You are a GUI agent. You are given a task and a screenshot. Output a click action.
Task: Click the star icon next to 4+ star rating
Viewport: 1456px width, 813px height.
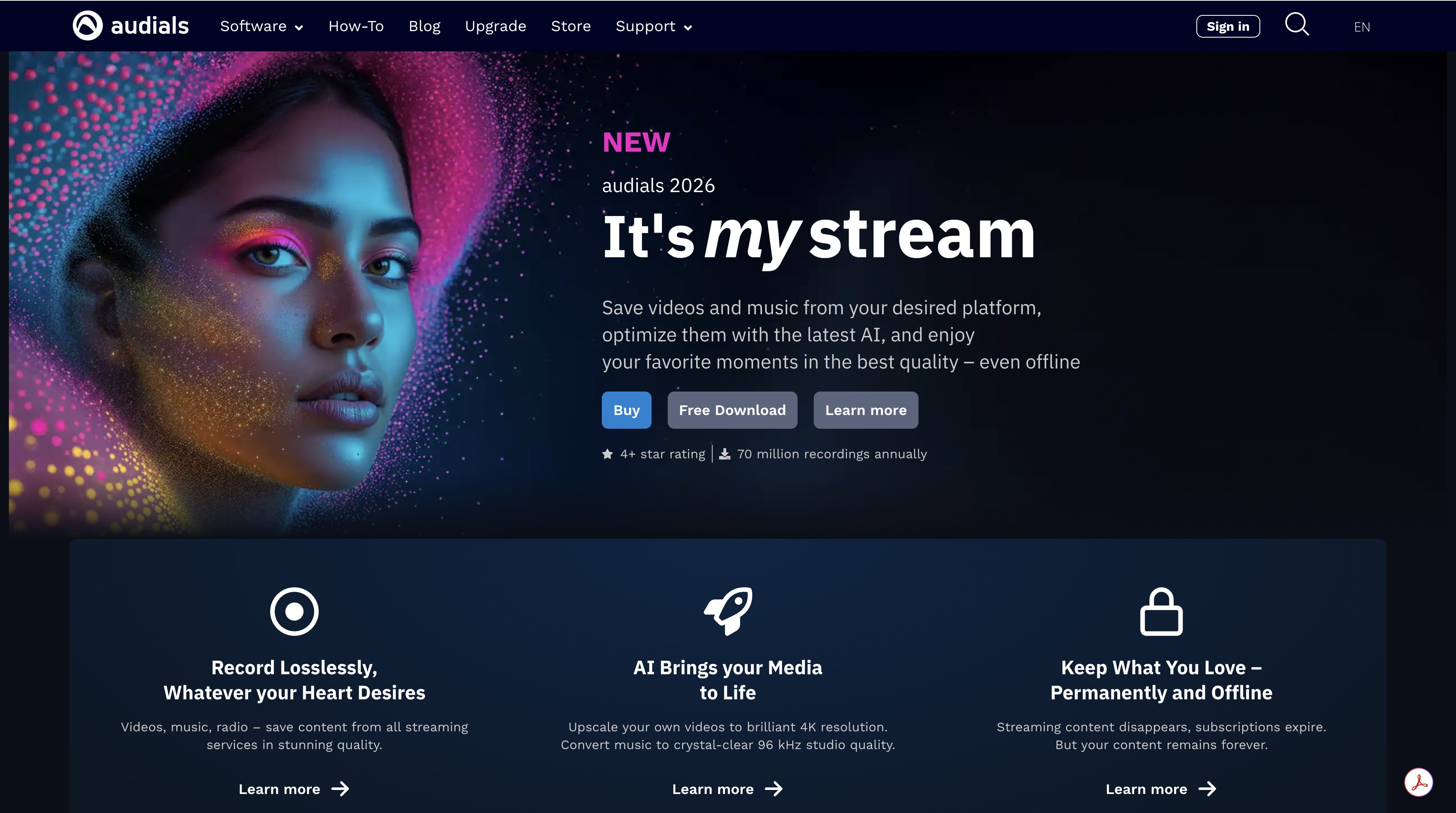pyautogui.click(x=607, y=453)
